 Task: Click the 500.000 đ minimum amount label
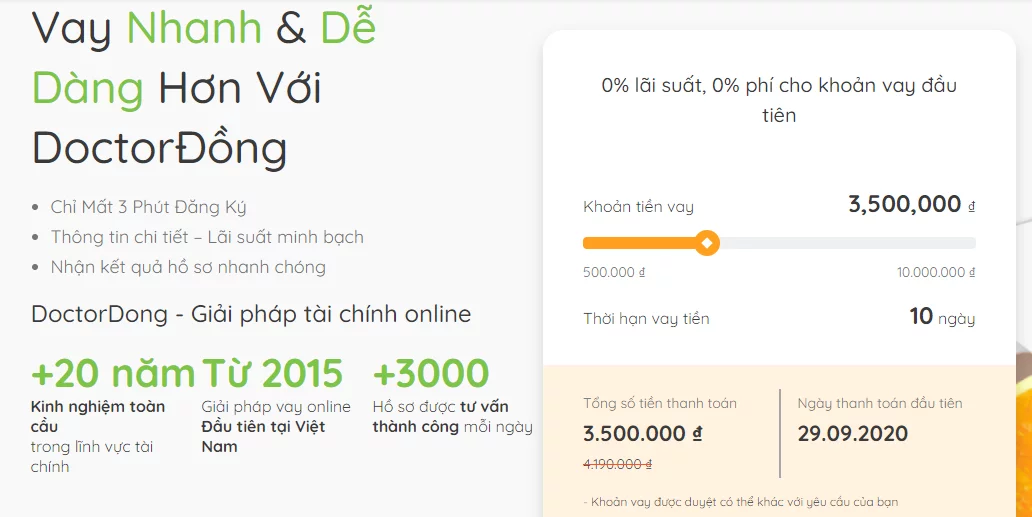614,272
